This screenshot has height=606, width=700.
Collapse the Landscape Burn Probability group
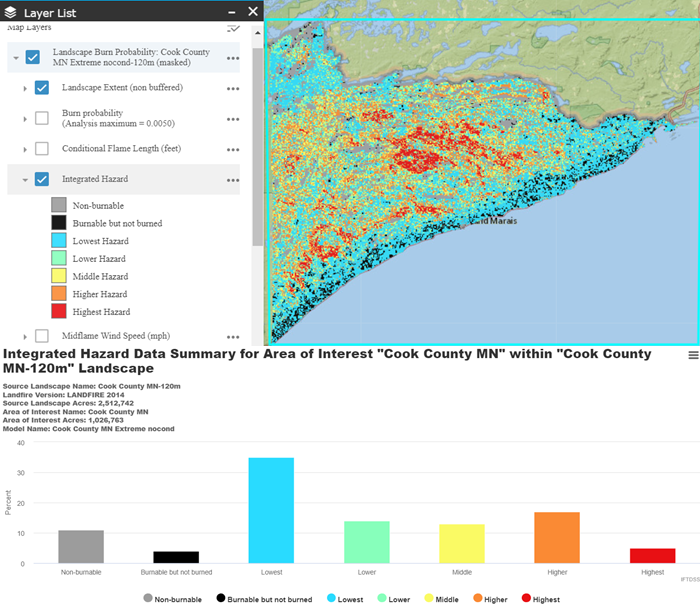16,58
